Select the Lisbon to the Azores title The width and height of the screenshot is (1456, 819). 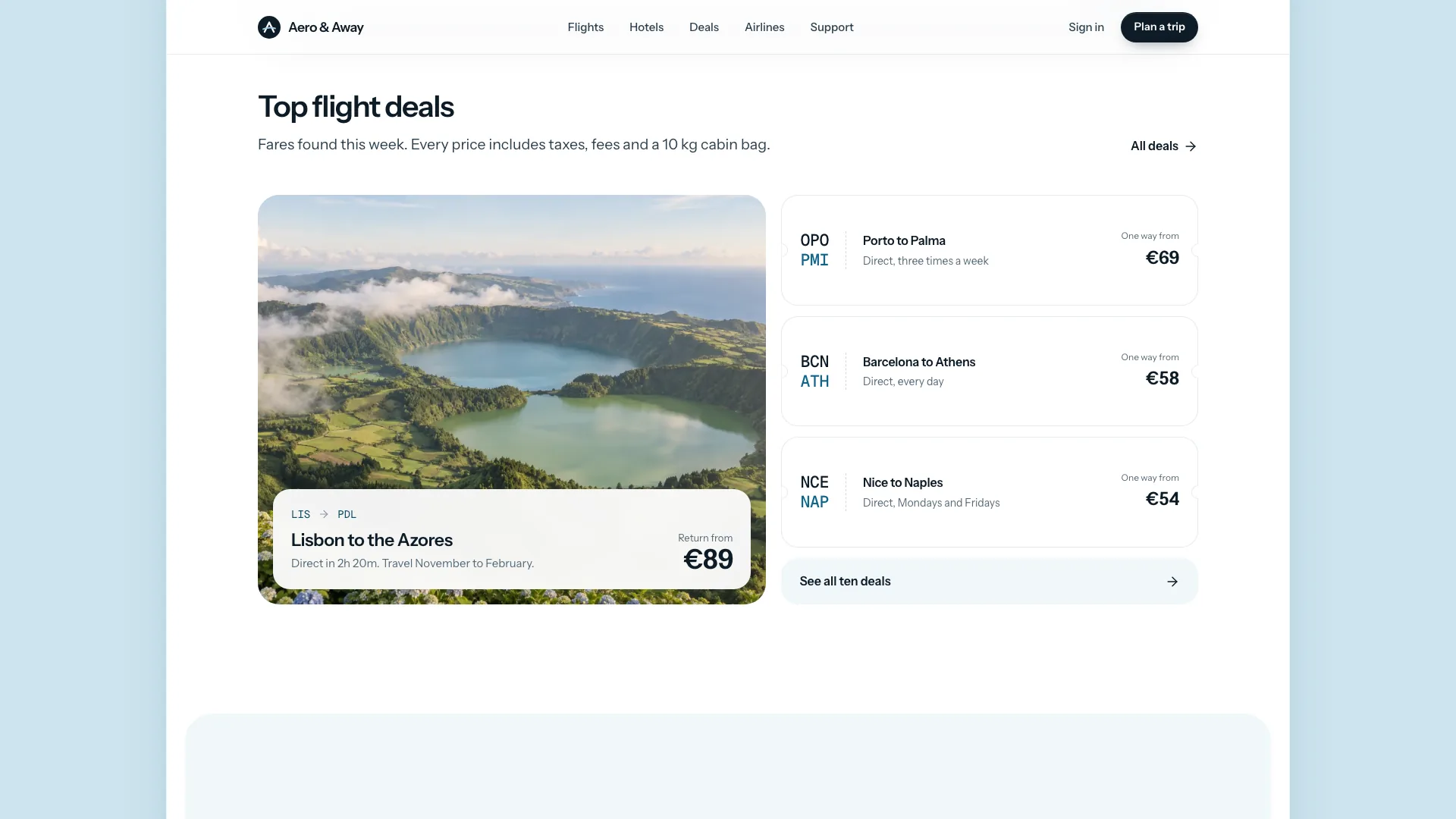pyautogui.click(x=372, y=540)
